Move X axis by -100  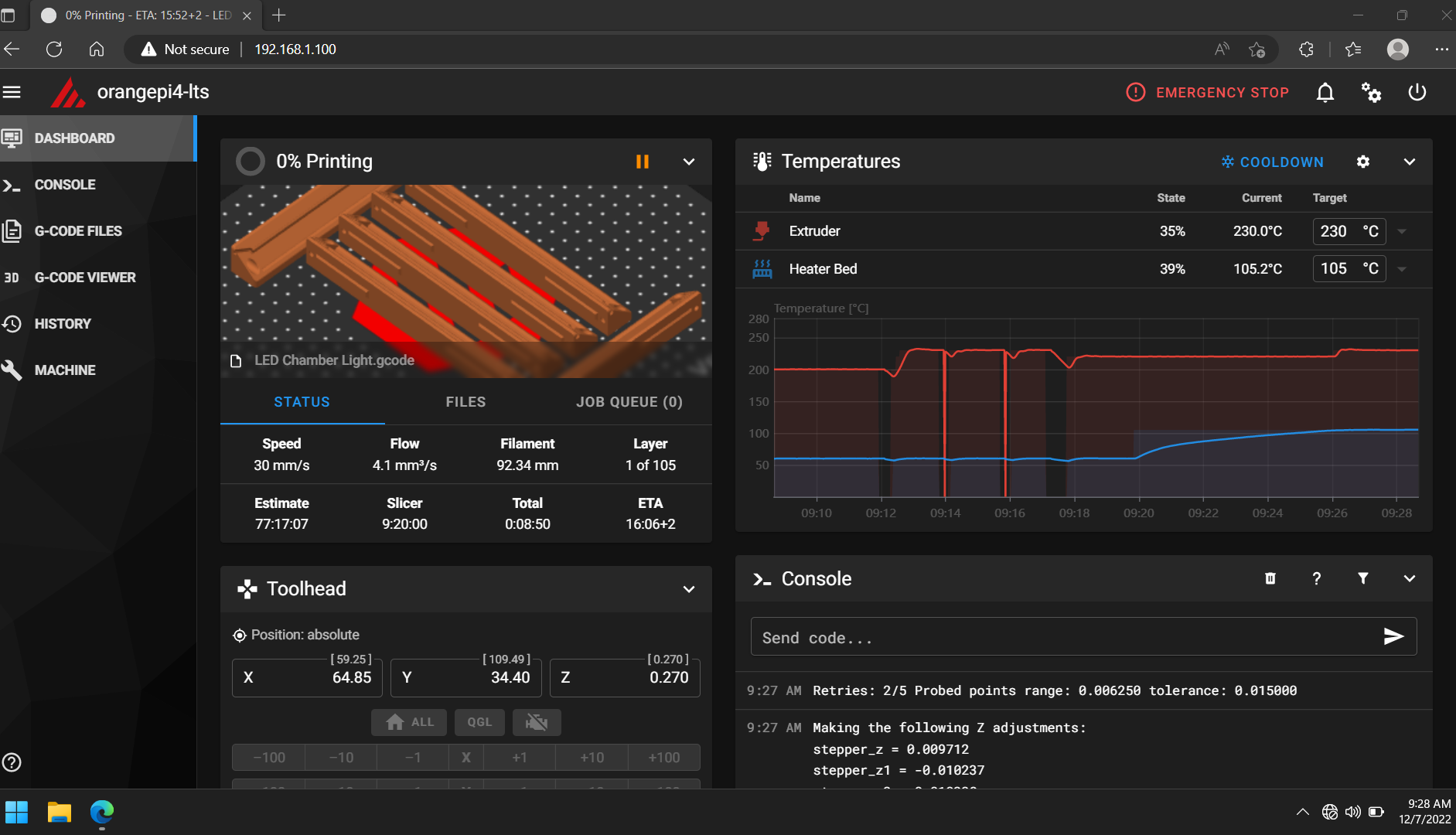click(x=268, y=758)
